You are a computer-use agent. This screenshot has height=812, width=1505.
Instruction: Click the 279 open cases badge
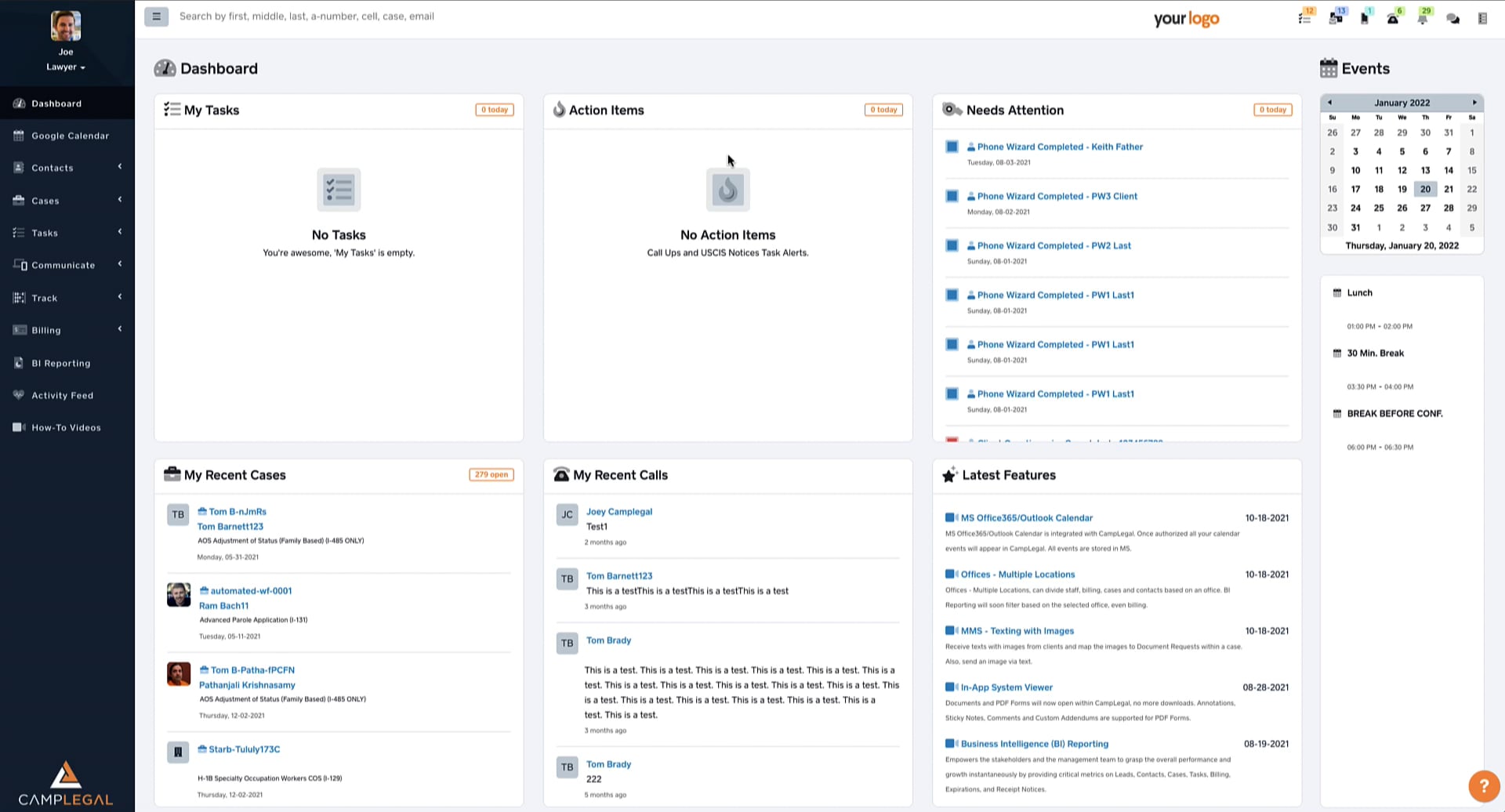(491, 474)
